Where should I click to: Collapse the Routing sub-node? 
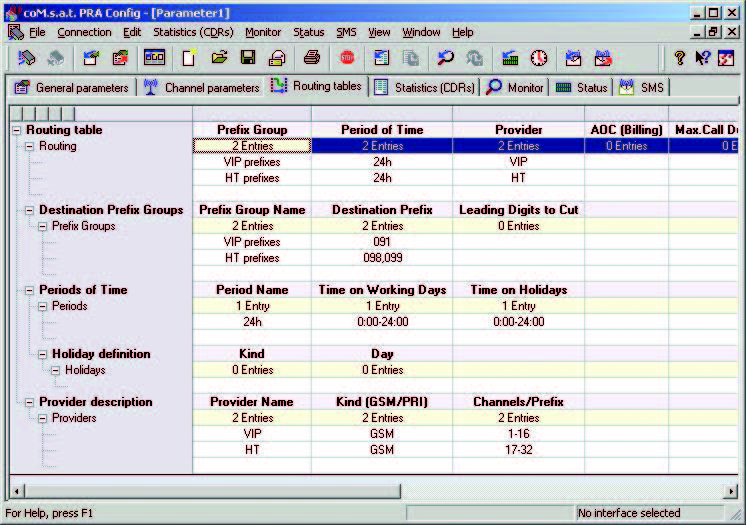click(29, 146)
